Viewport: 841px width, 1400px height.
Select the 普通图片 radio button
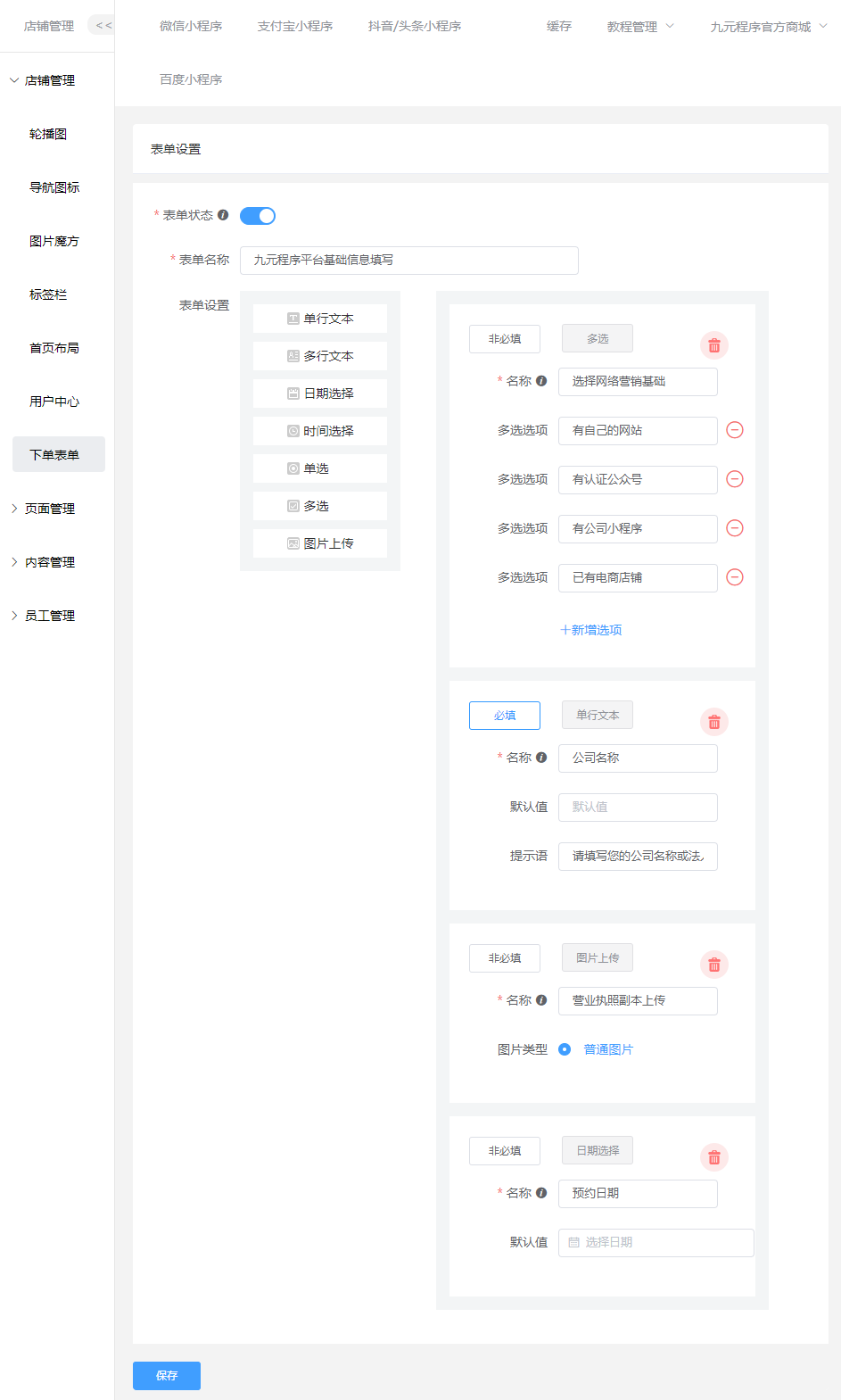coord(565,1049)
